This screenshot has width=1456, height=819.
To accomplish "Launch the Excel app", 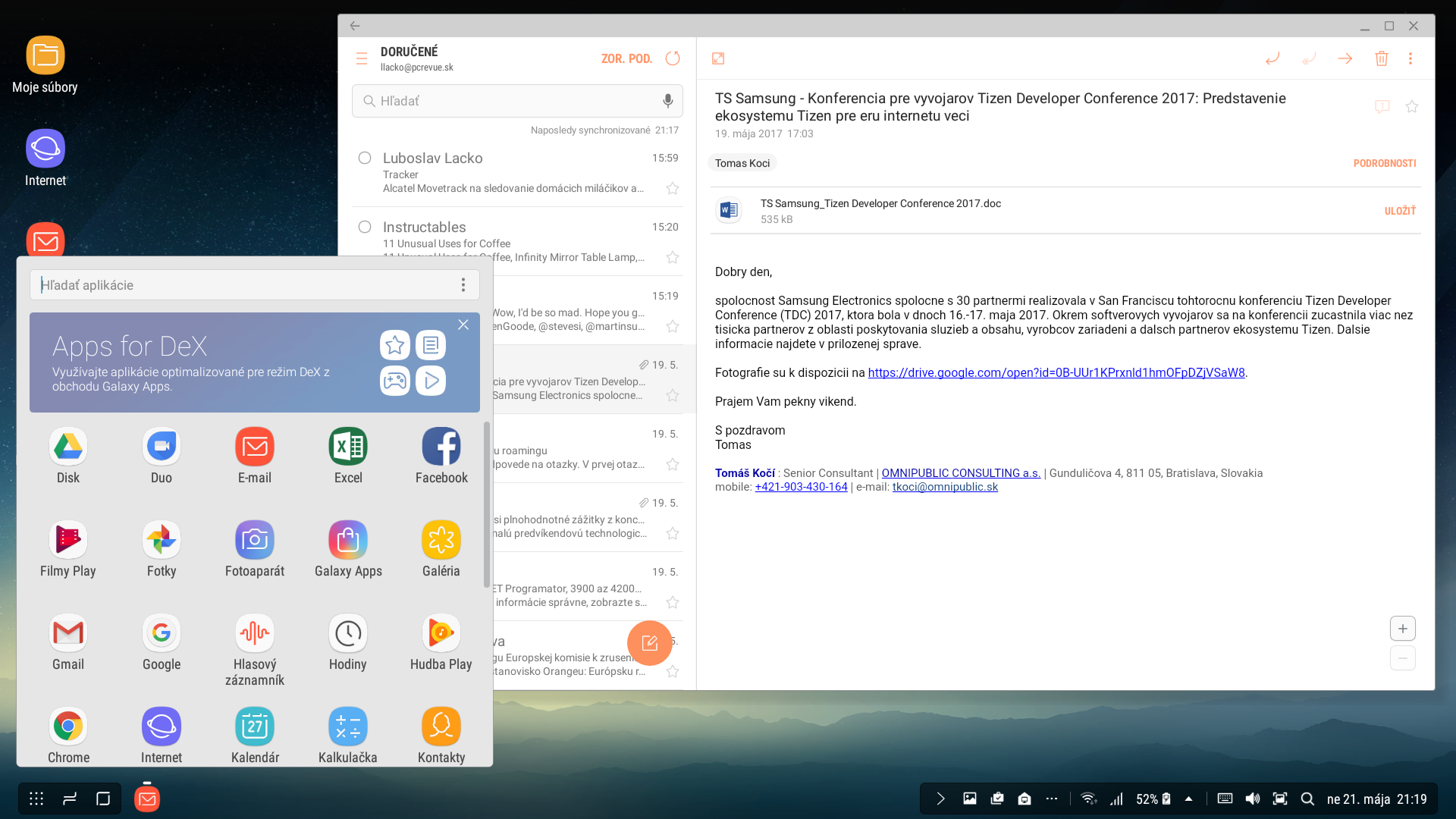I will click(348, 456).
